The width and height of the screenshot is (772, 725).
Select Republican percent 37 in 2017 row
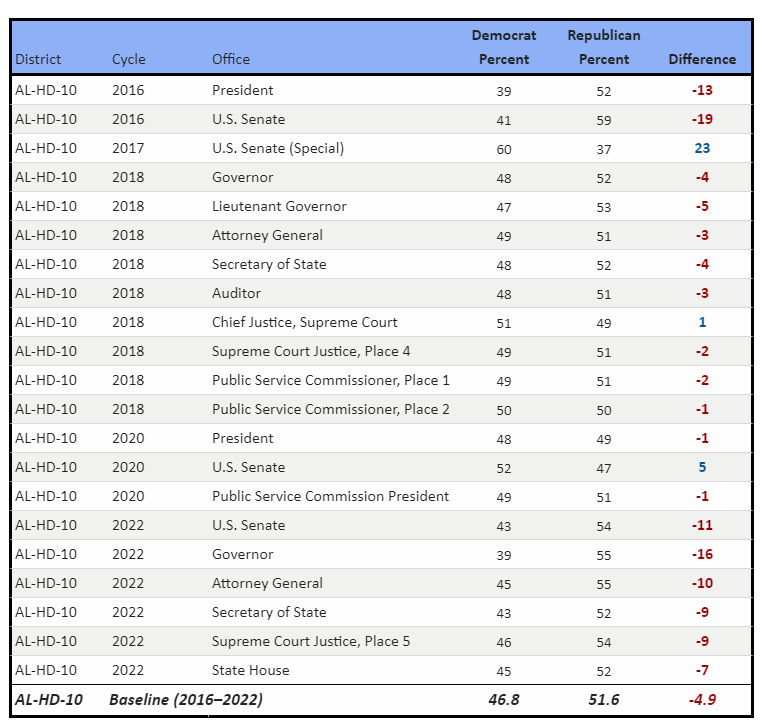(x=604, y=149)
